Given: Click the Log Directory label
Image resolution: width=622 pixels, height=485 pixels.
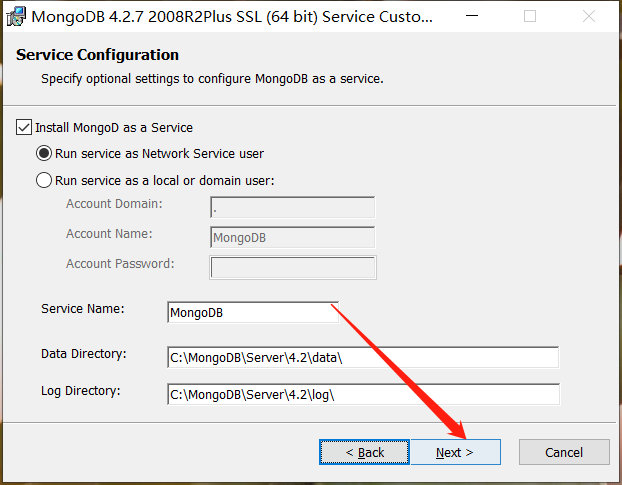Looking at the screenshot, I should (x=81, y=390).
